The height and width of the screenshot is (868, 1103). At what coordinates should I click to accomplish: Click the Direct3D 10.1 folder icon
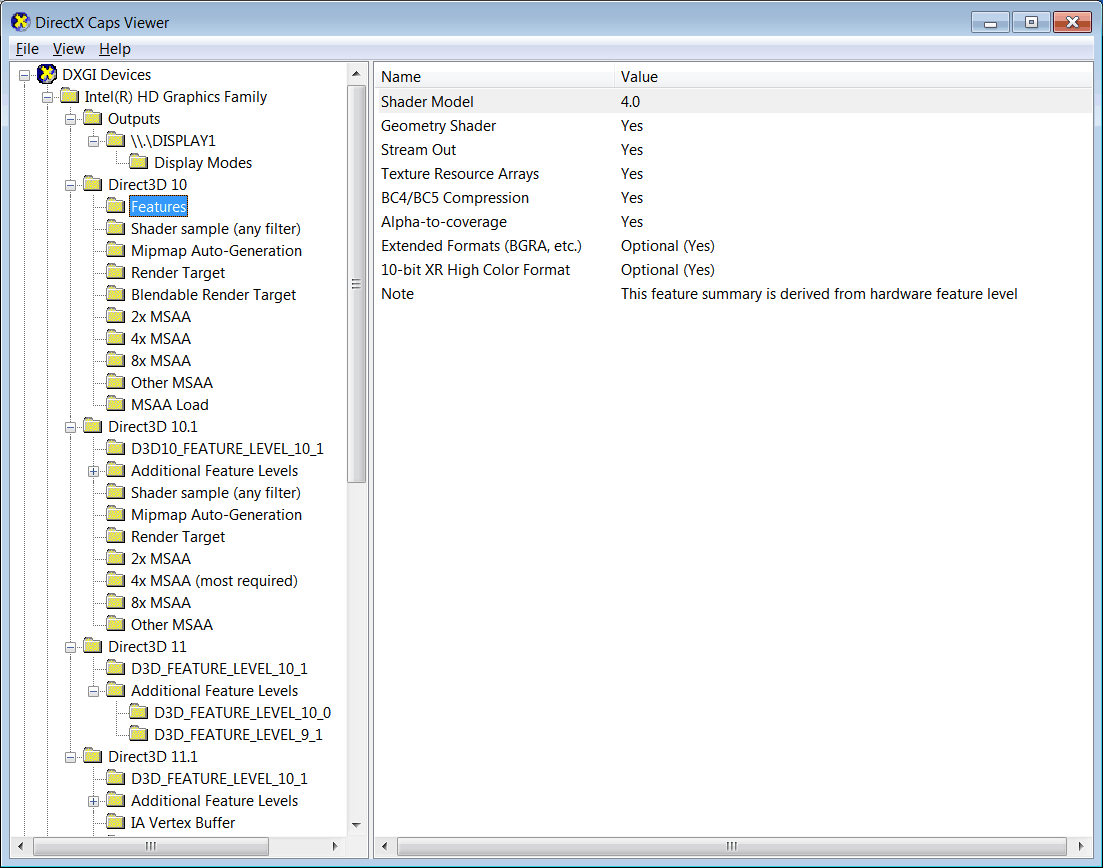point(93,426)
